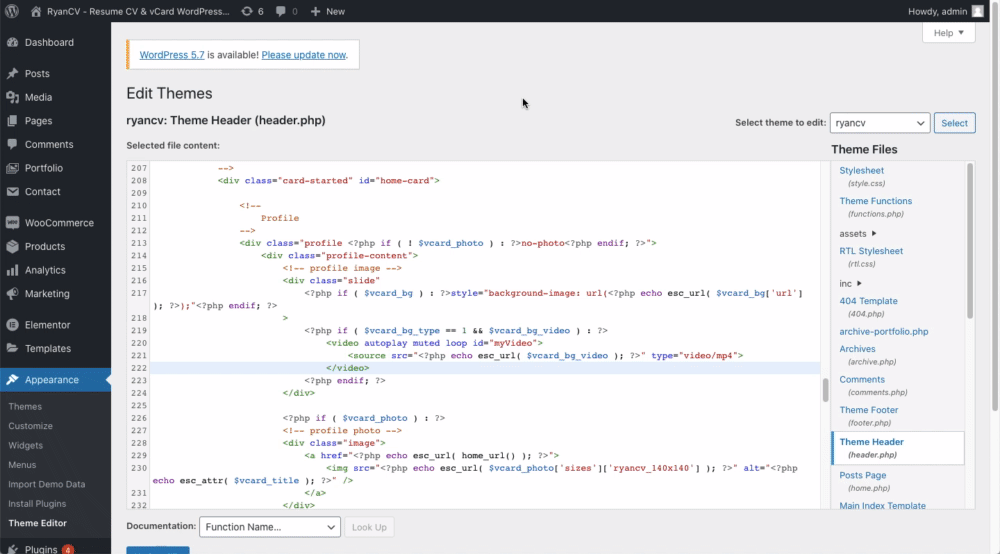
Task: Open the Widgets submenu item
Action: click(26, 445)
